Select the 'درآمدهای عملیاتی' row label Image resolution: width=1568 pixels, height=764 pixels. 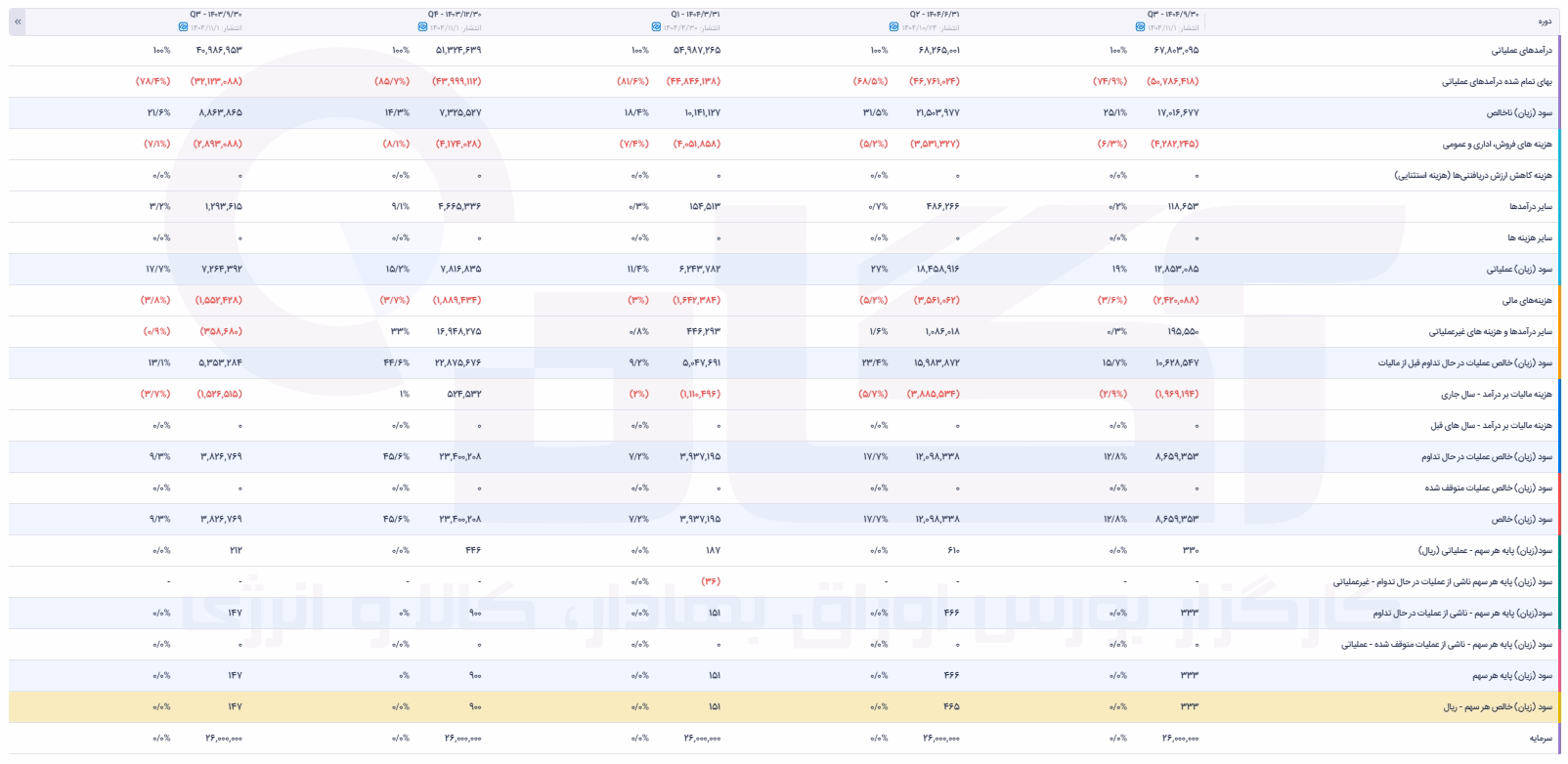1522,50
